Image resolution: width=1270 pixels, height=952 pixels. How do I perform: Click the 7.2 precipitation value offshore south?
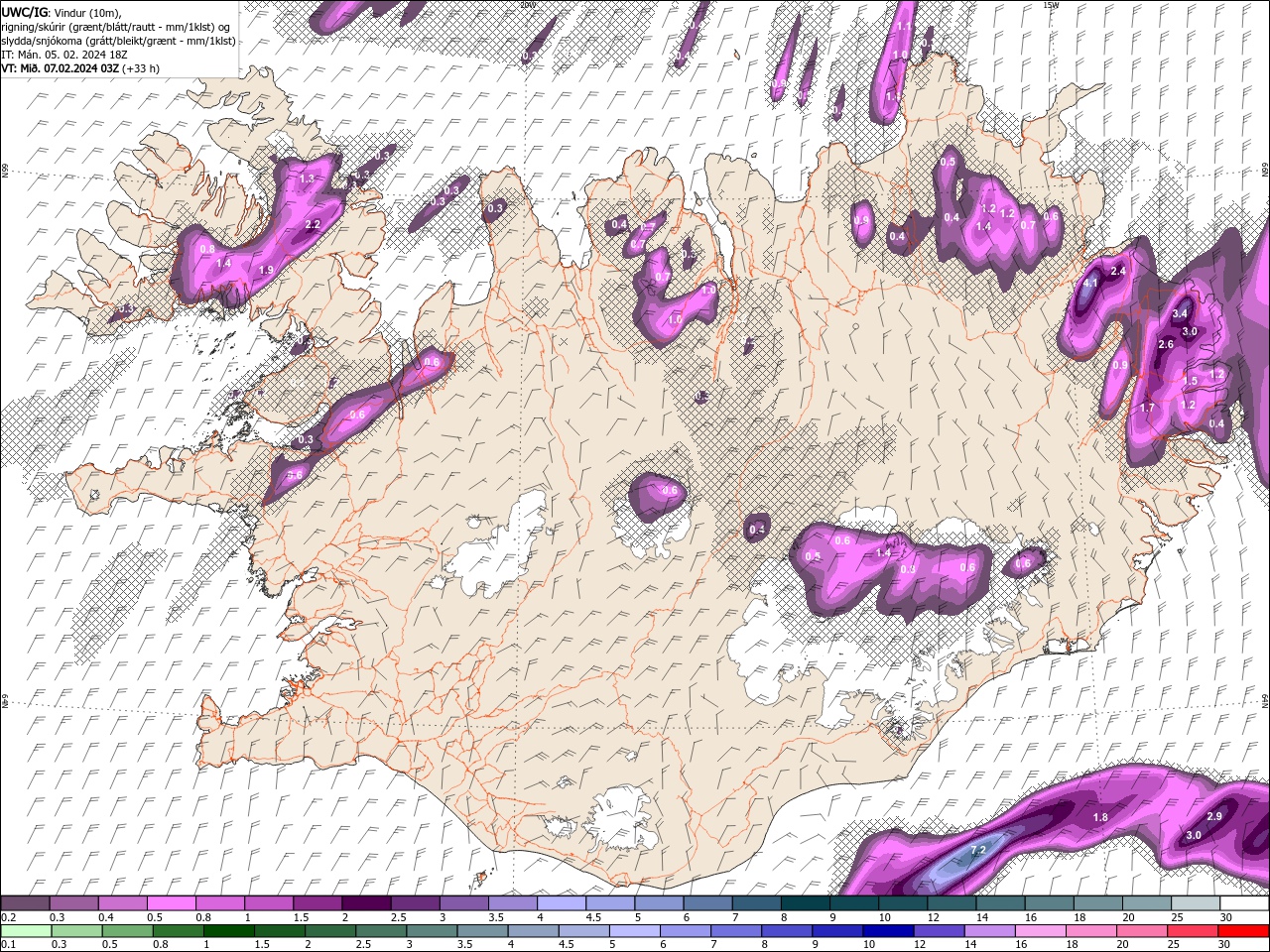[x=977, y=851]
